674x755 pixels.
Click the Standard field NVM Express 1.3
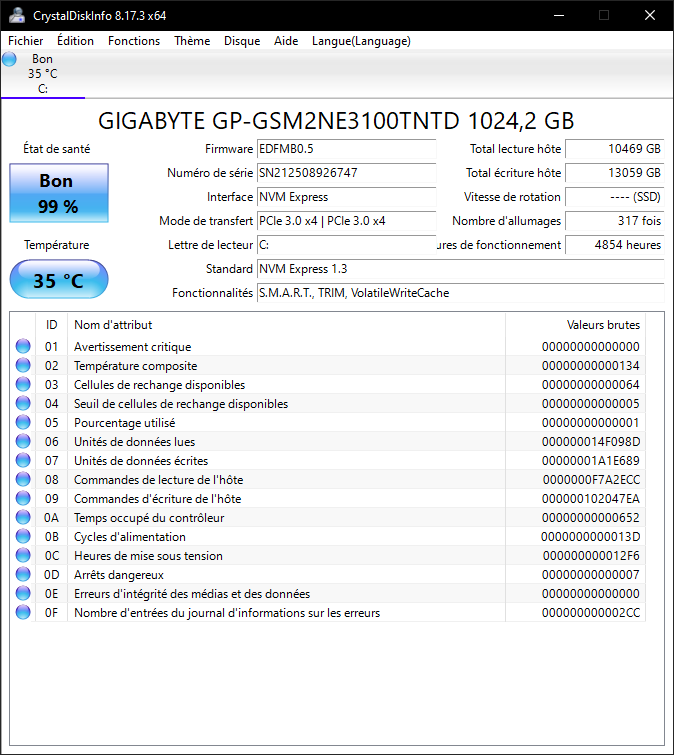tap(461, 269)
